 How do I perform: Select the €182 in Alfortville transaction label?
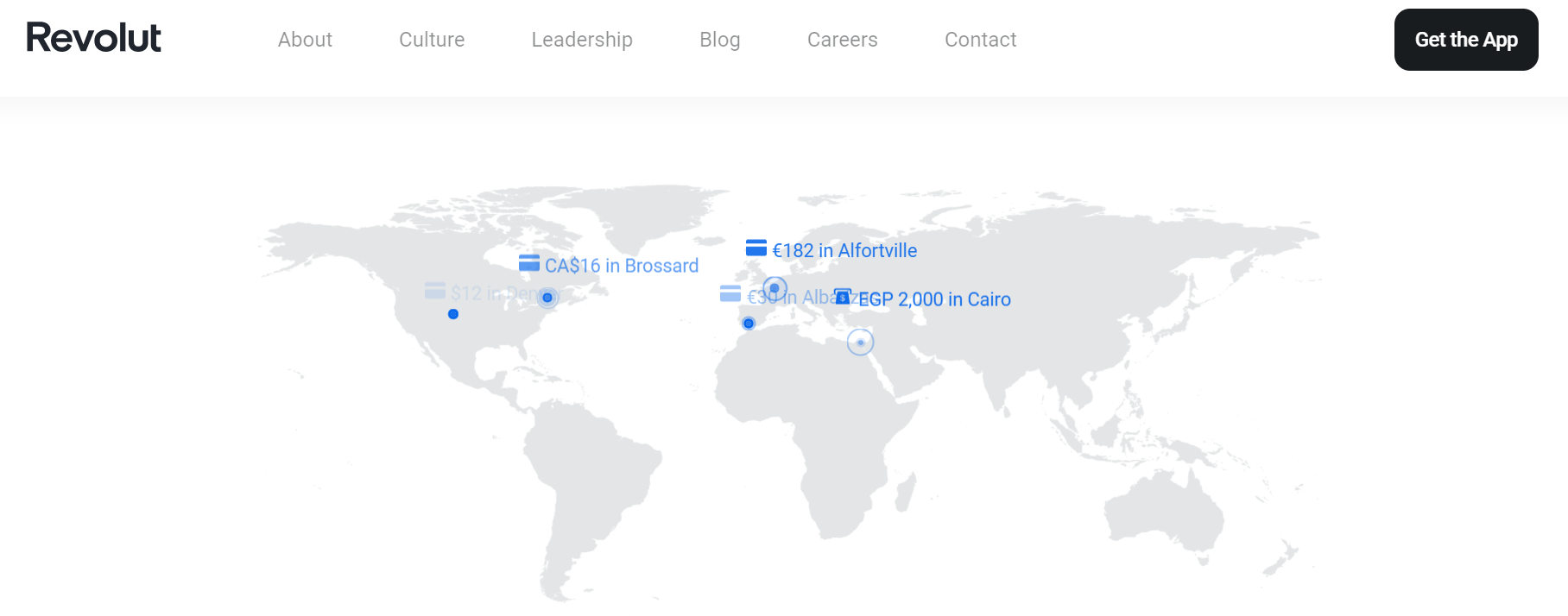coord(844,250)
